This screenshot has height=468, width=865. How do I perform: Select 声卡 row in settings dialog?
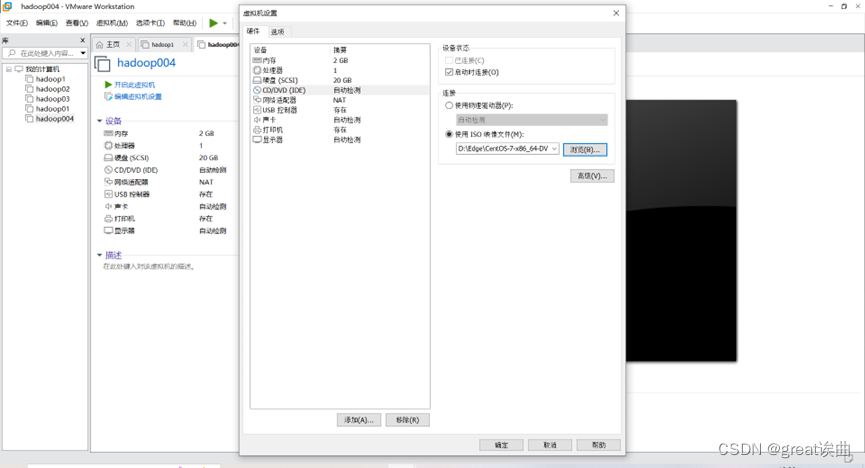tap(340, 120)
